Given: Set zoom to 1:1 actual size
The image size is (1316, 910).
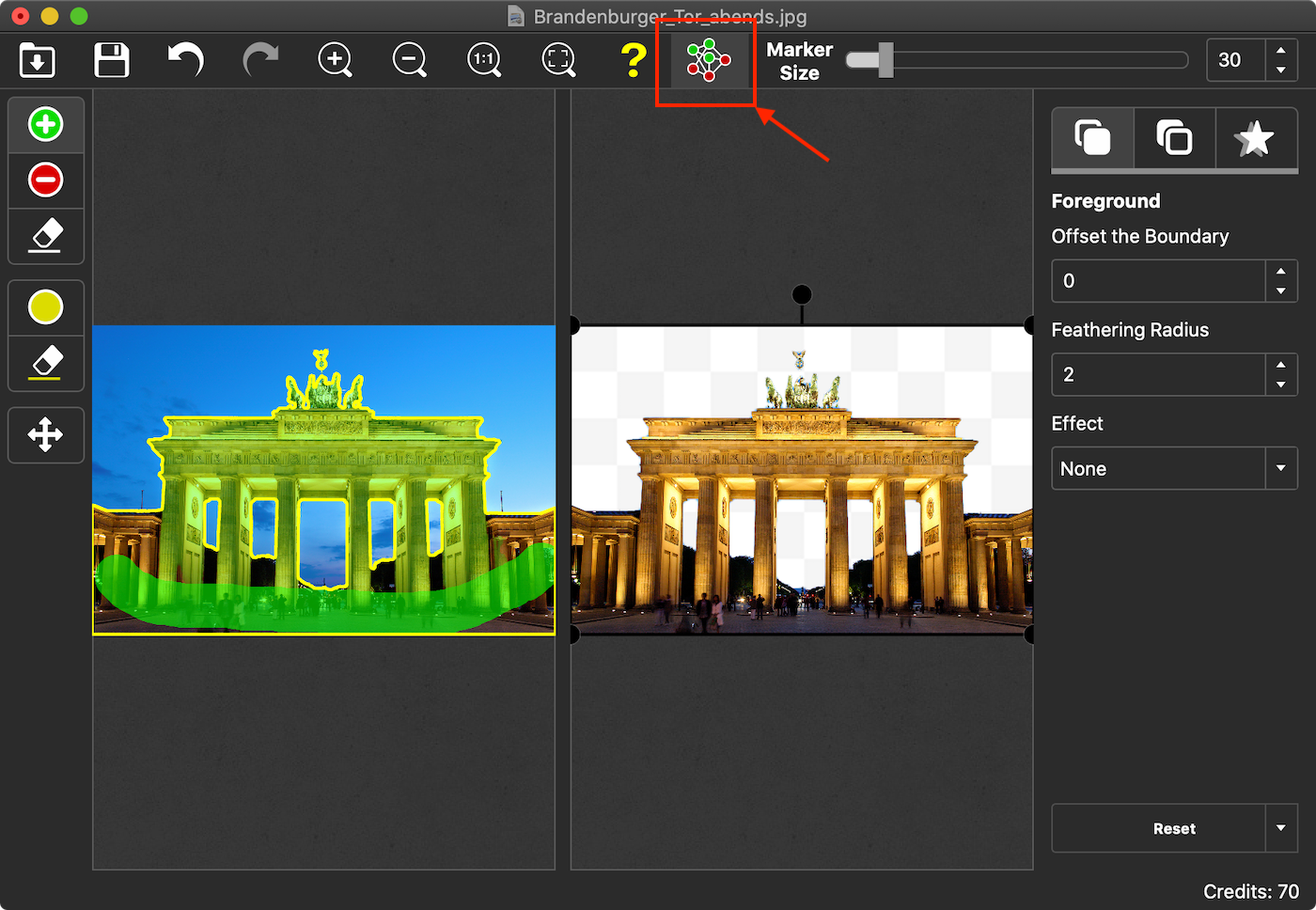Looking at the screenshot, I should [484, 60].
